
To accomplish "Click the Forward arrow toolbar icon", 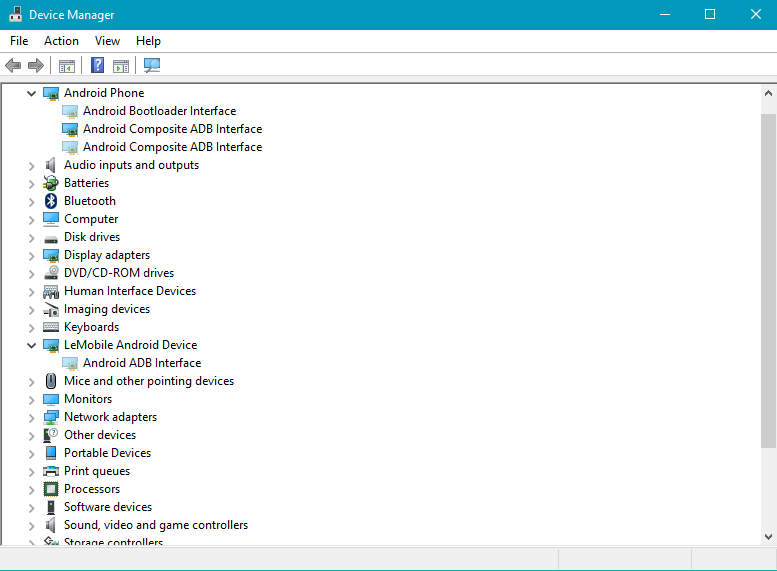I will point(36,66).
